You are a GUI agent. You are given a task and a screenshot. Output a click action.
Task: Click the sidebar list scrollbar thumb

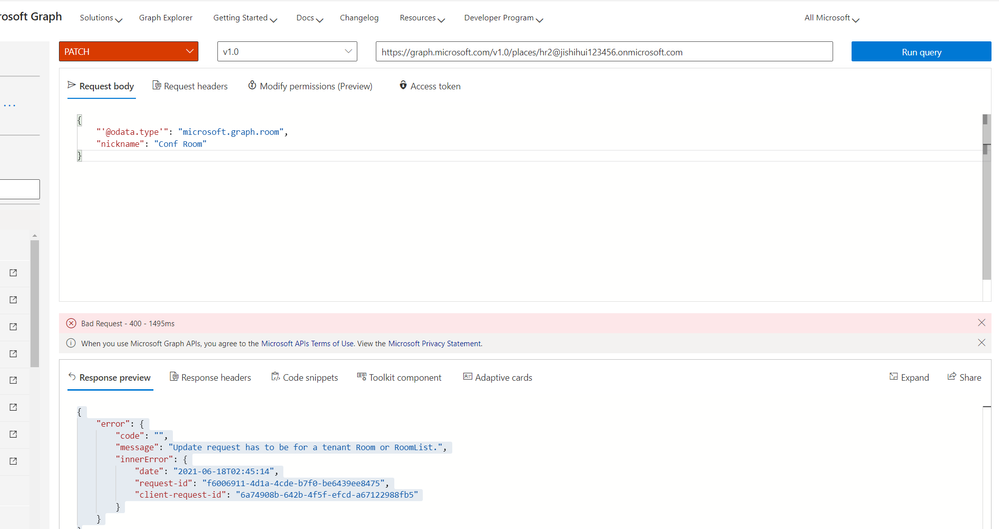tap(34, 303)
